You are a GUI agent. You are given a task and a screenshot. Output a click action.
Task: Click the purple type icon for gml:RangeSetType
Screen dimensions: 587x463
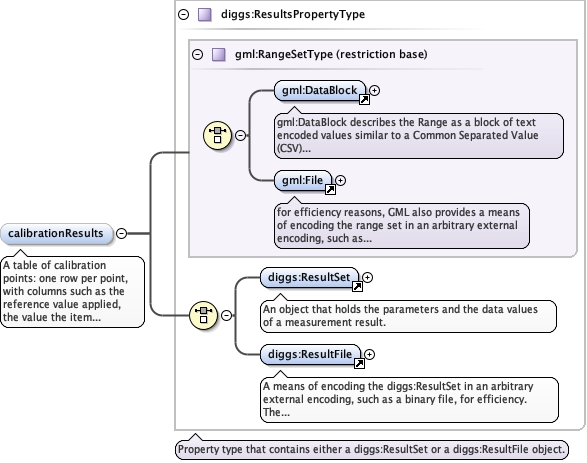click(219, 55)
